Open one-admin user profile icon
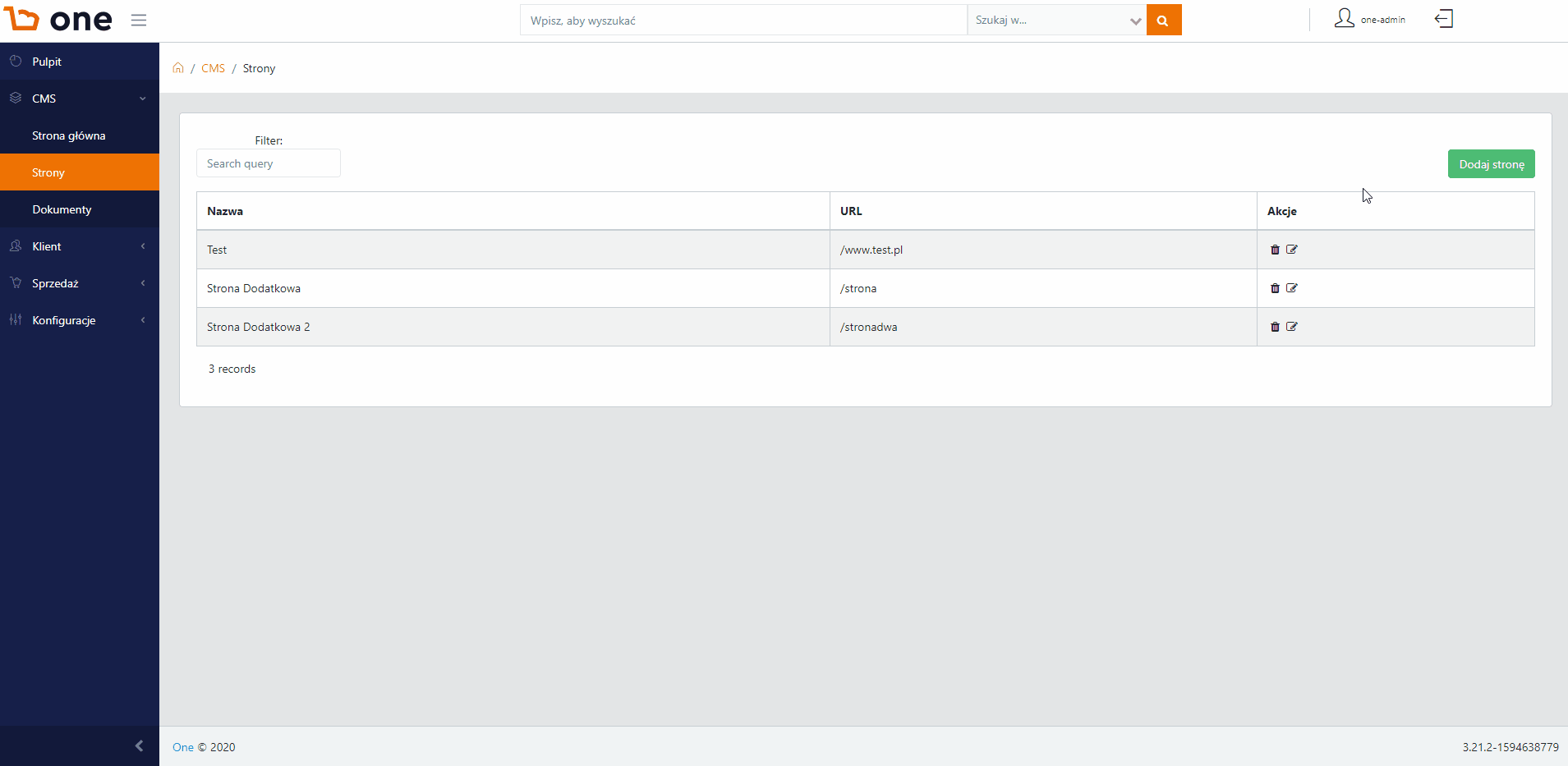This screenshot has height=766, width=1568. tap(1344, 18)
